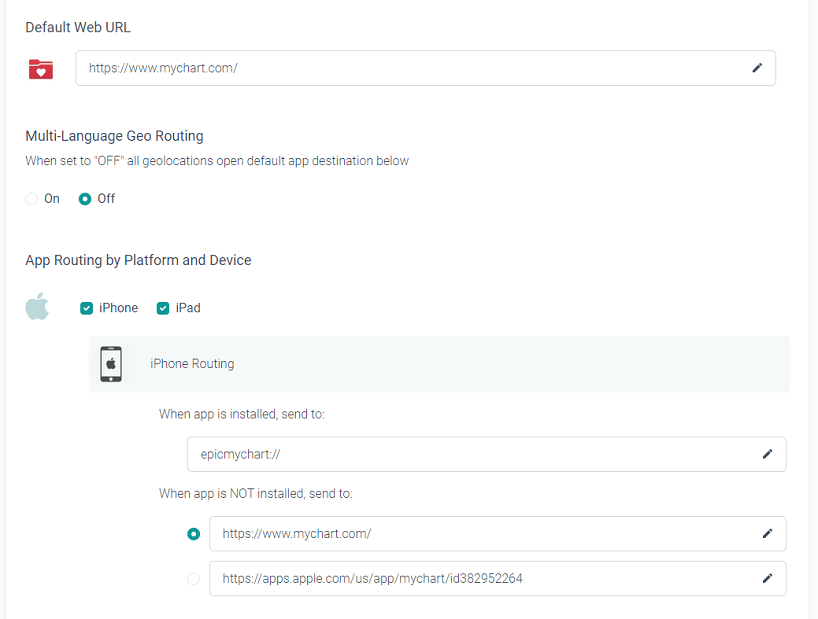This screenshot has height=619, width=818.
Task: Click the apps.apple.com URL field
Action: pyautogui.click(x=480, y=578)
